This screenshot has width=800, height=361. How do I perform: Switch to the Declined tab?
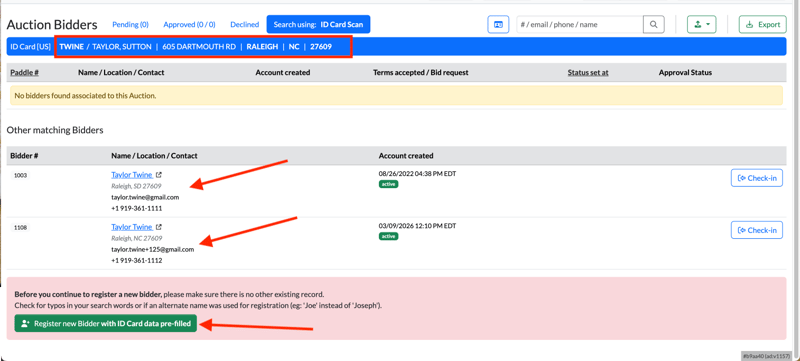pyautogui.click(x=244, y=24)
